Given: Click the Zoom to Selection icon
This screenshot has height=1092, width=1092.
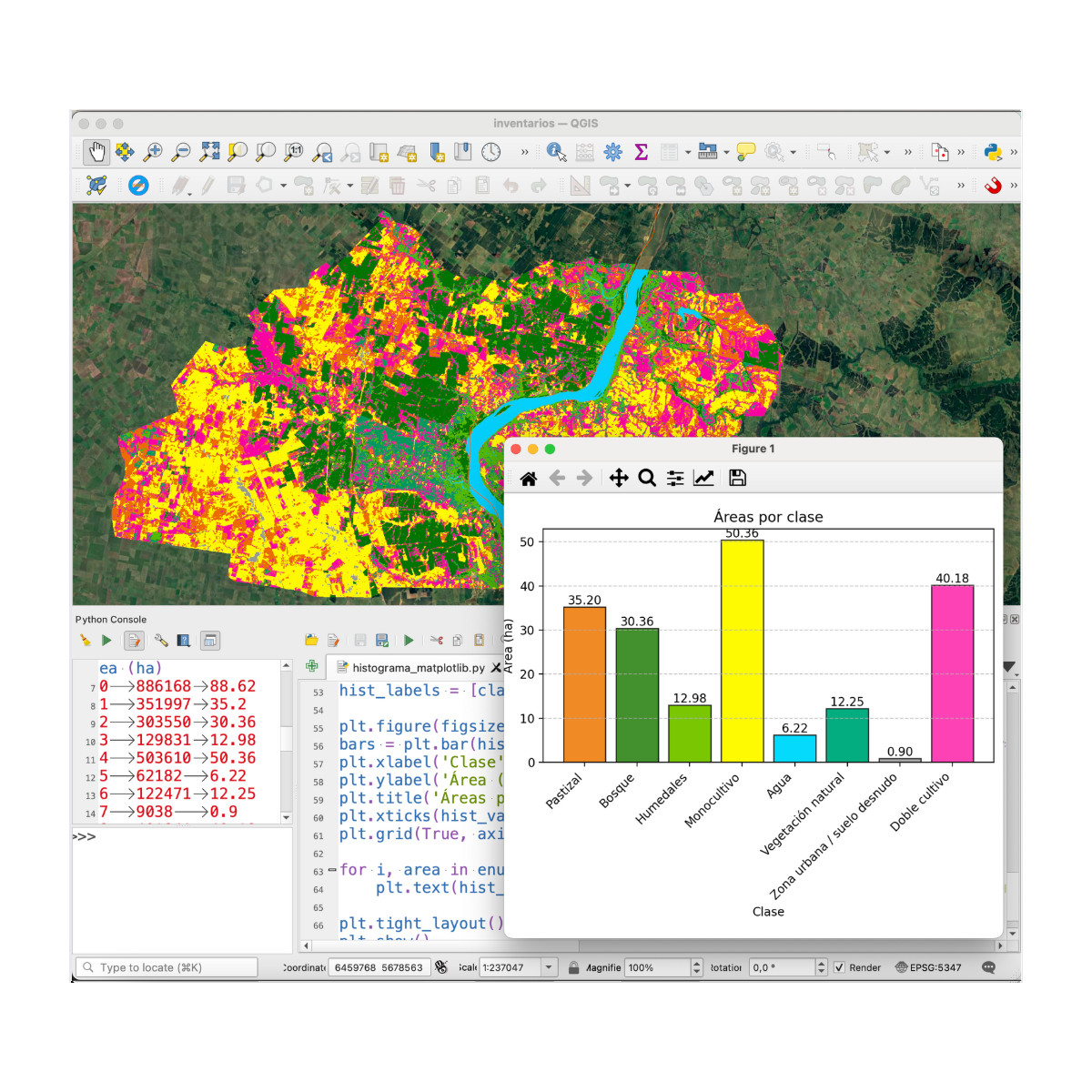Looking at the screenshot, I should 238,152.
